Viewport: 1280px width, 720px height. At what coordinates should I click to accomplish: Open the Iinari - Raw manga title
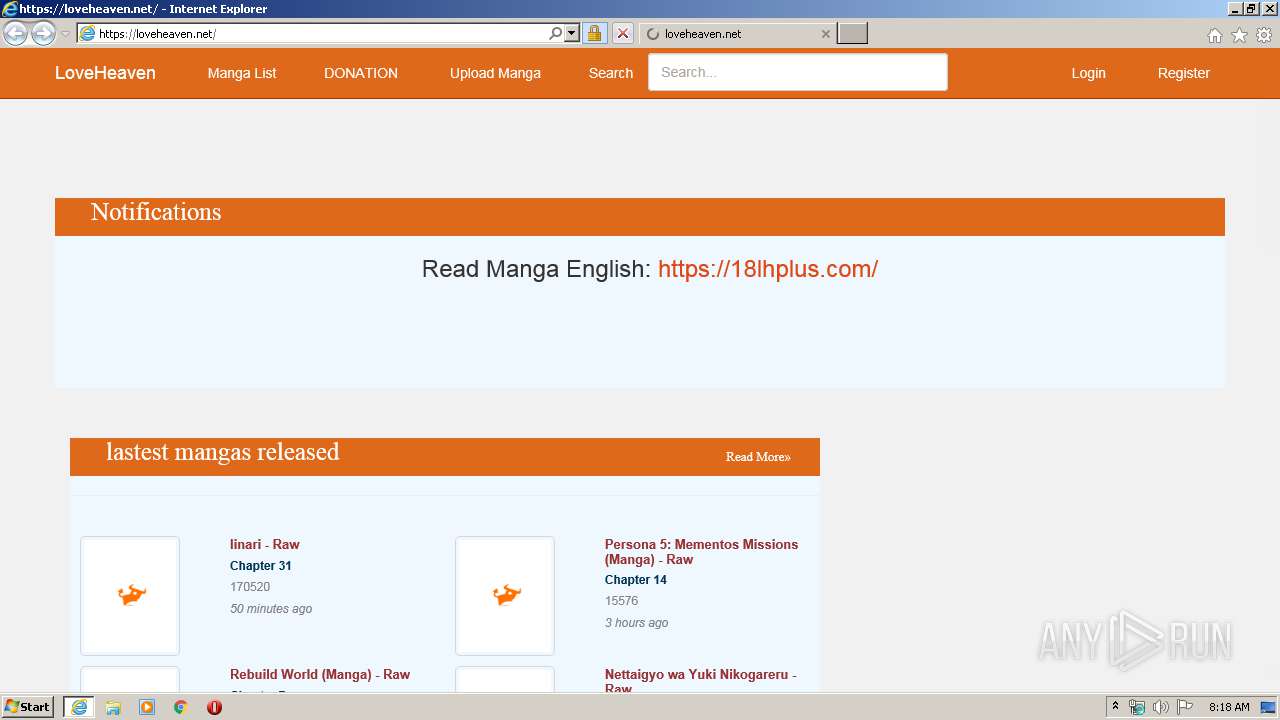click(265, 545)
